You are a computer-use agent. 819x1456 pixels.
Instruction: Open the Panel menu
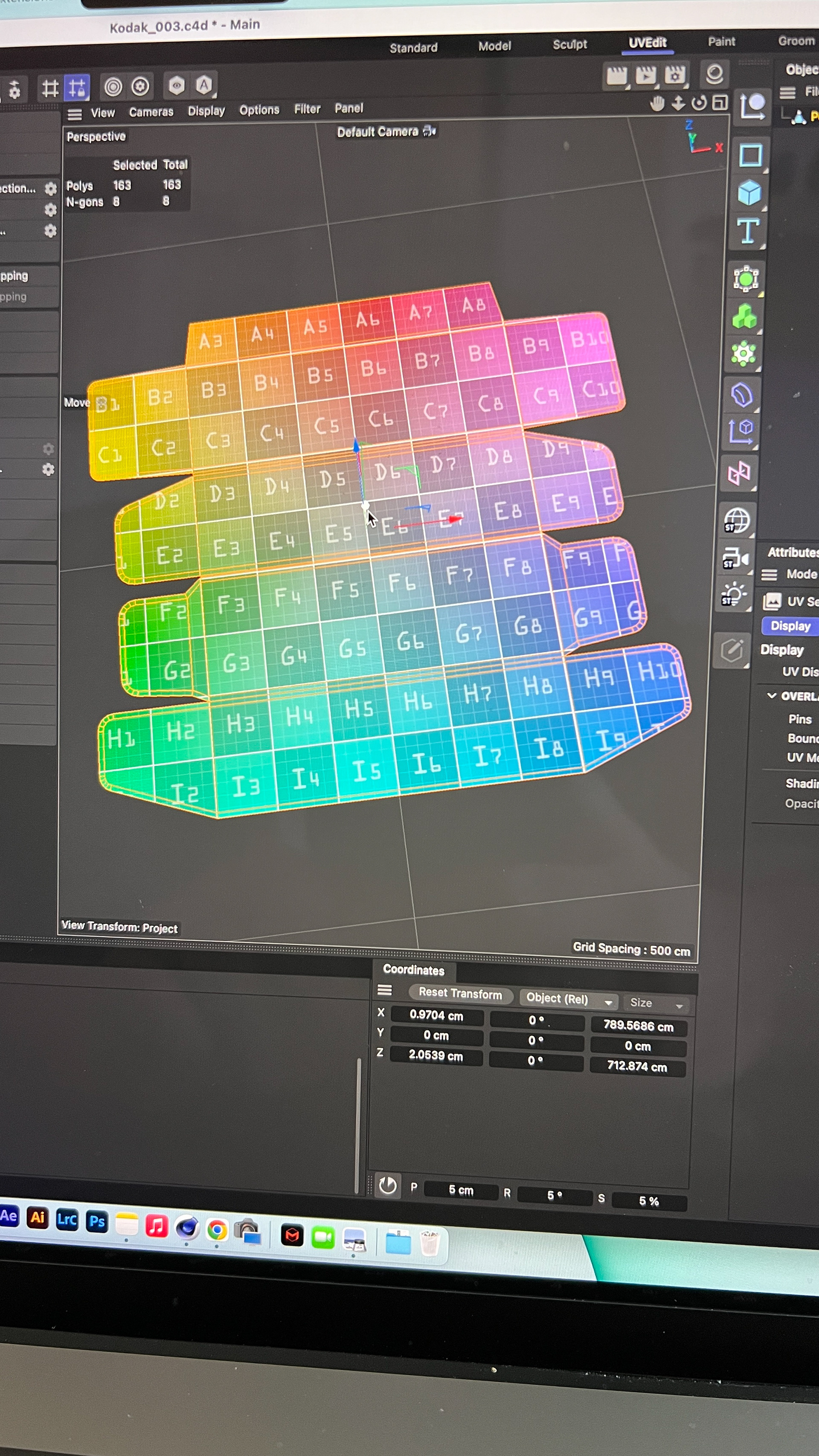click(349, 108)
